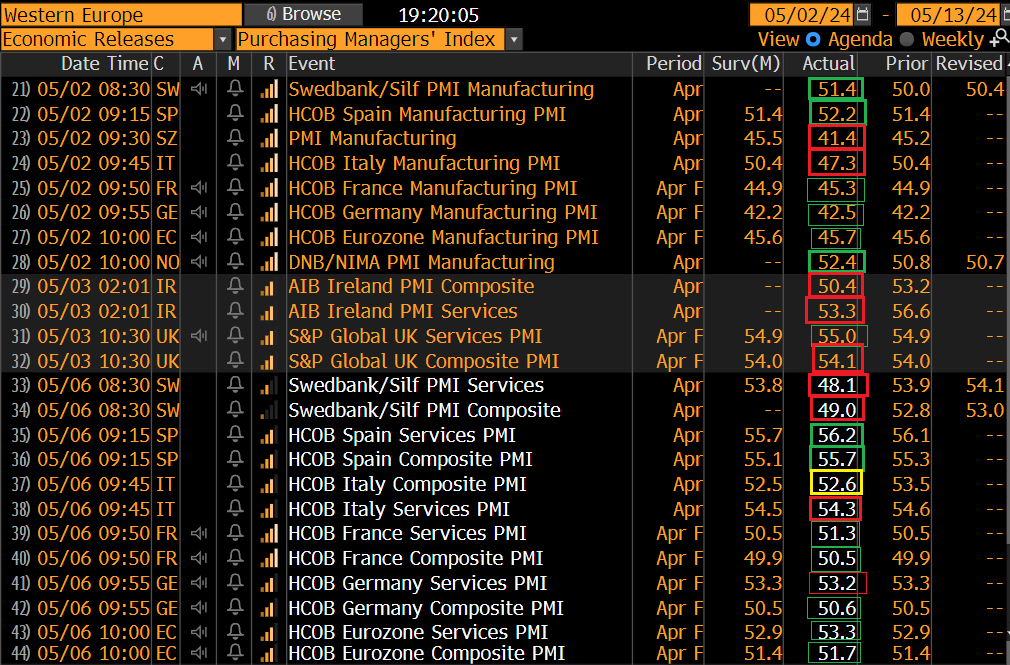Select the Agenda view radio button
Image resolution: width=1010 pixels, height=665 pixels.
[x=813, y=39]
